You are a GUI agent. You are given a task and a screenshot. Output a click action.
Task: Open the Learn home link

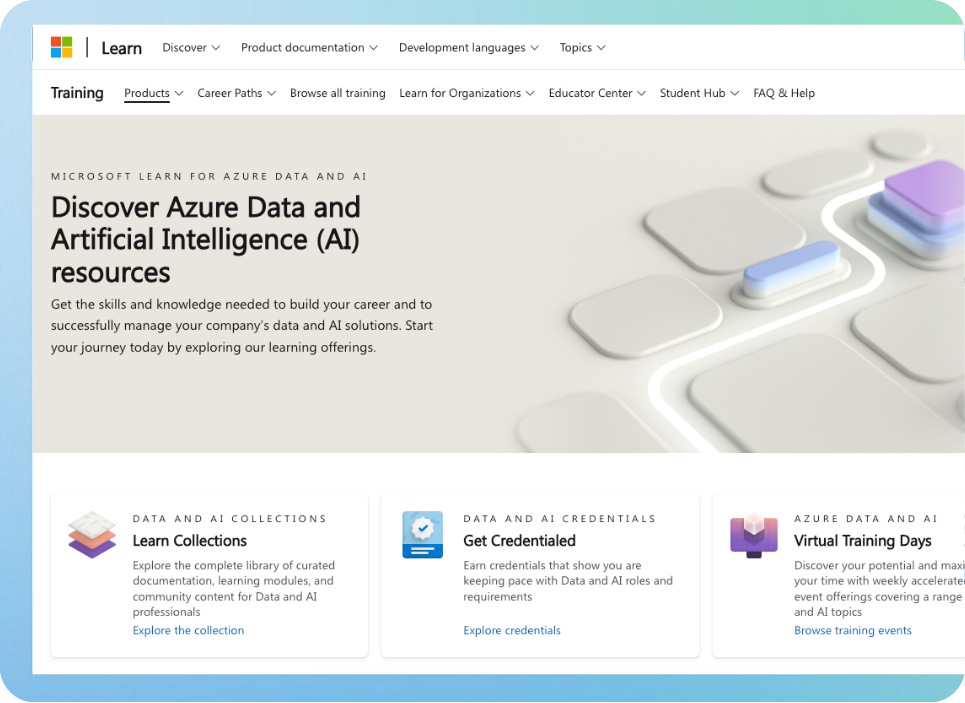tap(121, 48)
